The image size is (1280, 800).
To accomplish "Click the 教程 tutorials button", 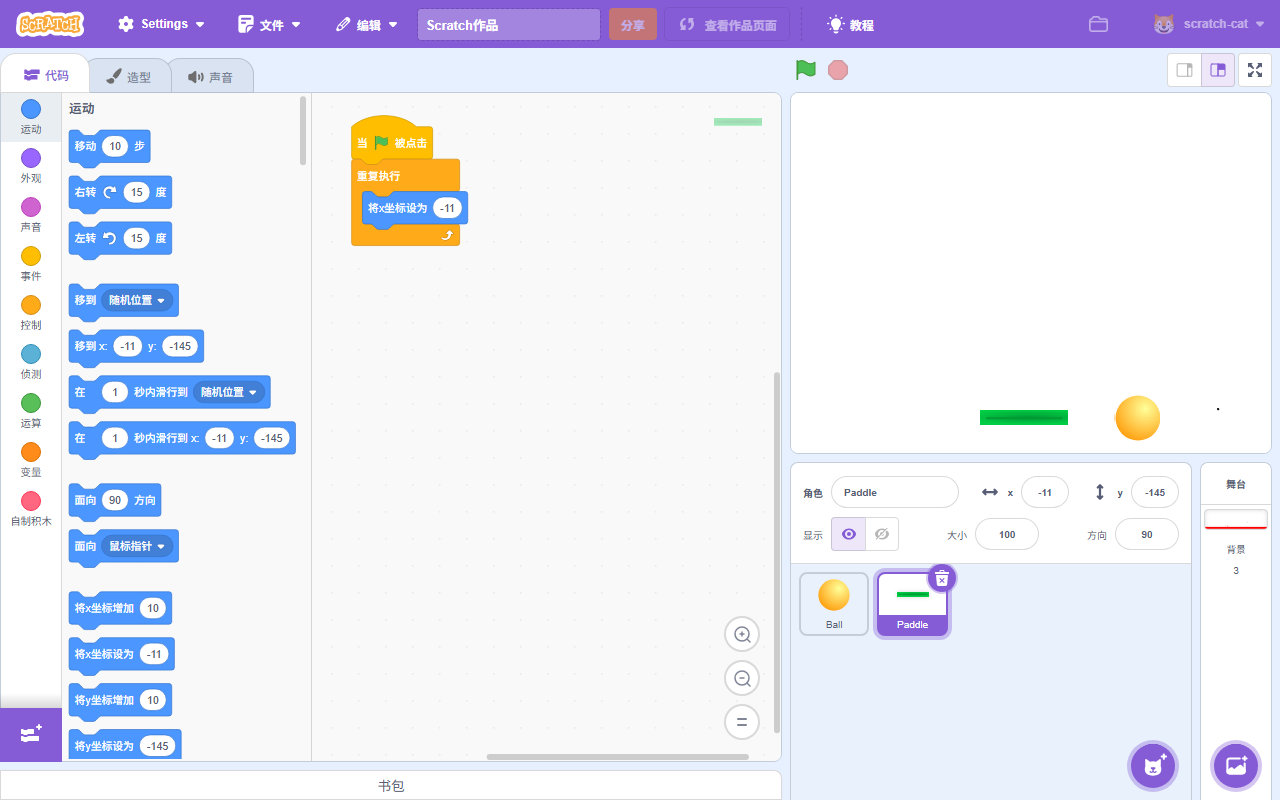I will click(x=850, y=24).
